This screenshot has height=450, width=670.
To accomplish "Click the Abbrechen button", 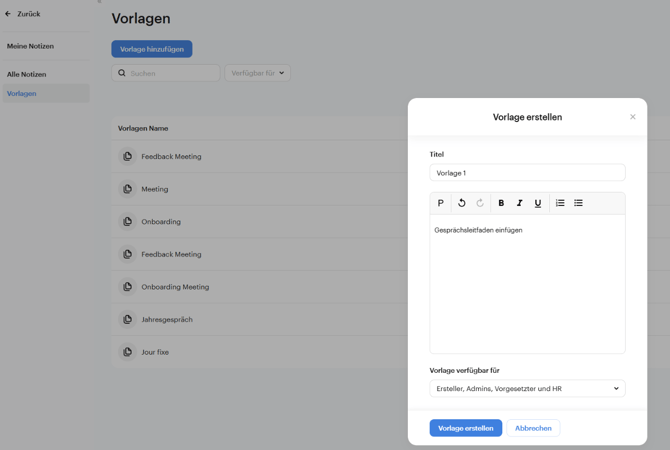I will coord(533,428).
